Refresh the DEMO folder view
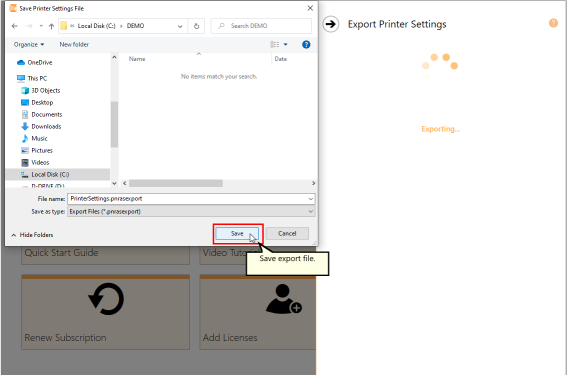 click(196, 26)
